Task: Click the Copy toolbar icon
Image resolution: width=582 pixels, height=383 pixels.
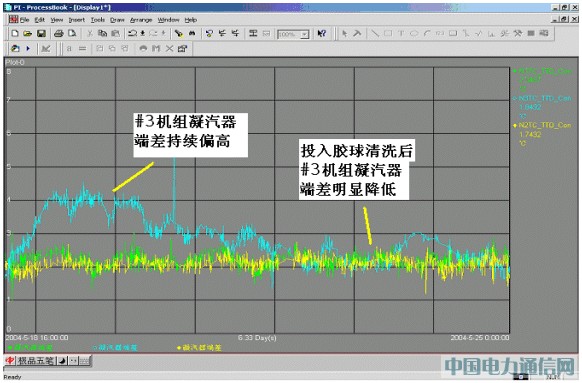Action: coord(102,33)
